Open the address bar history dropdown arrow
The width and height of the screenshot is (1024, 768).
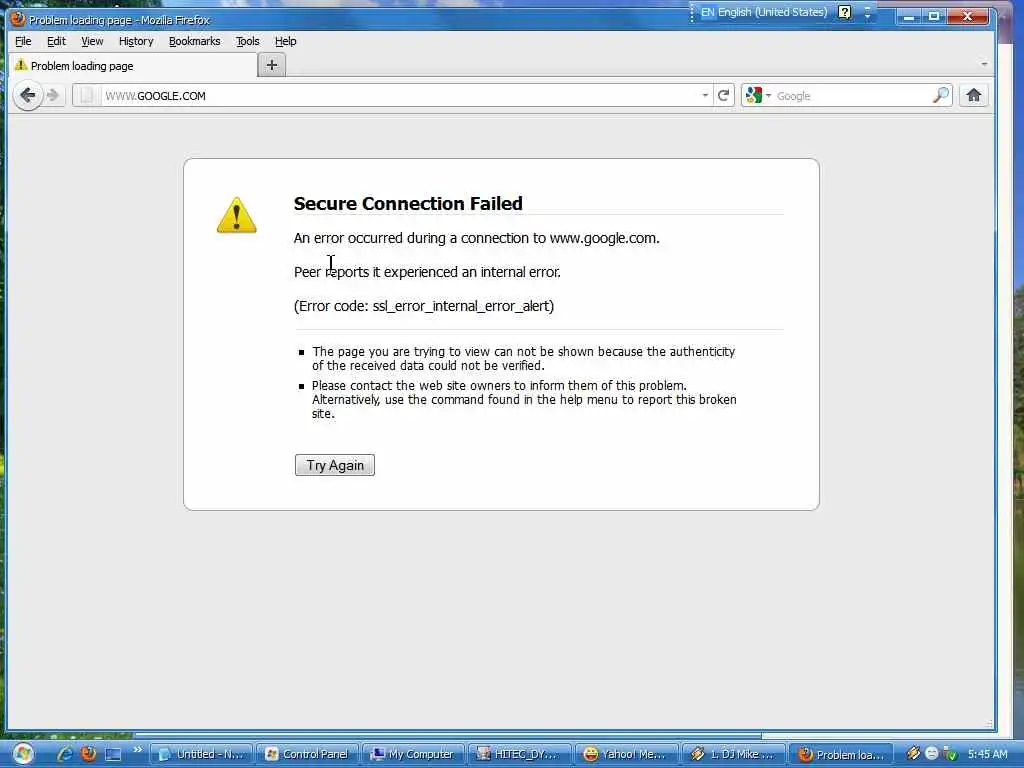(x=705, y=96)
